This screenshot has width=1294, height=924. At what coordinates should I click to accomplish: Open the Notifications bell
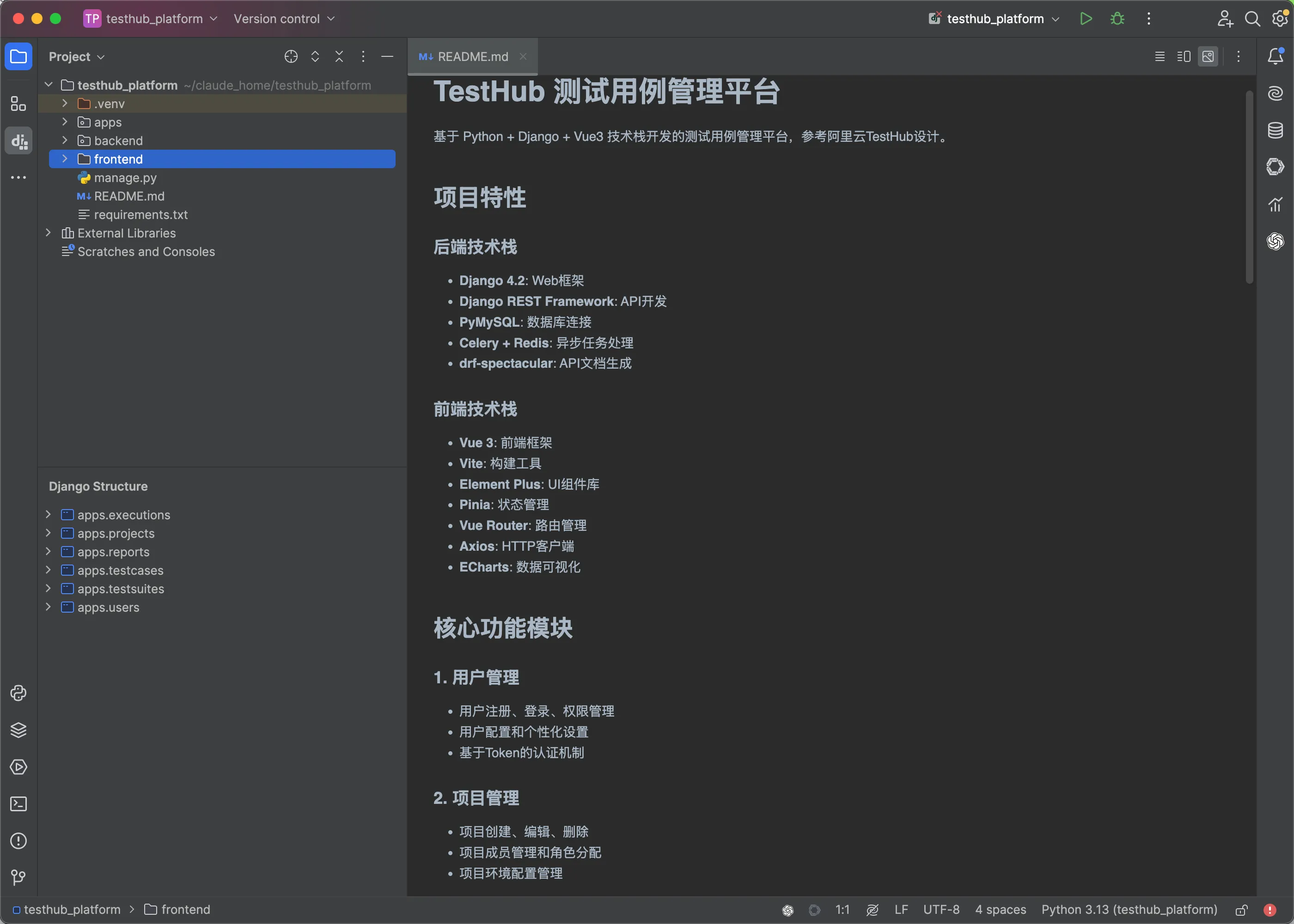point(1275,56)
